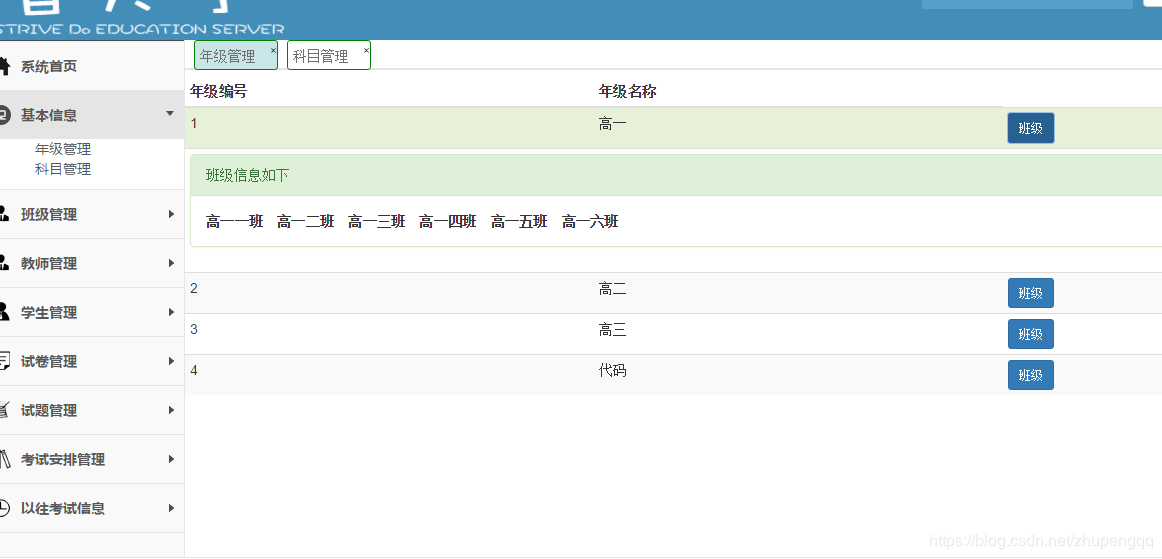Open 系统首页 in the sidebar
Image resolution: width=1162 pixels, height=559 pixels.
pos(92,66)
